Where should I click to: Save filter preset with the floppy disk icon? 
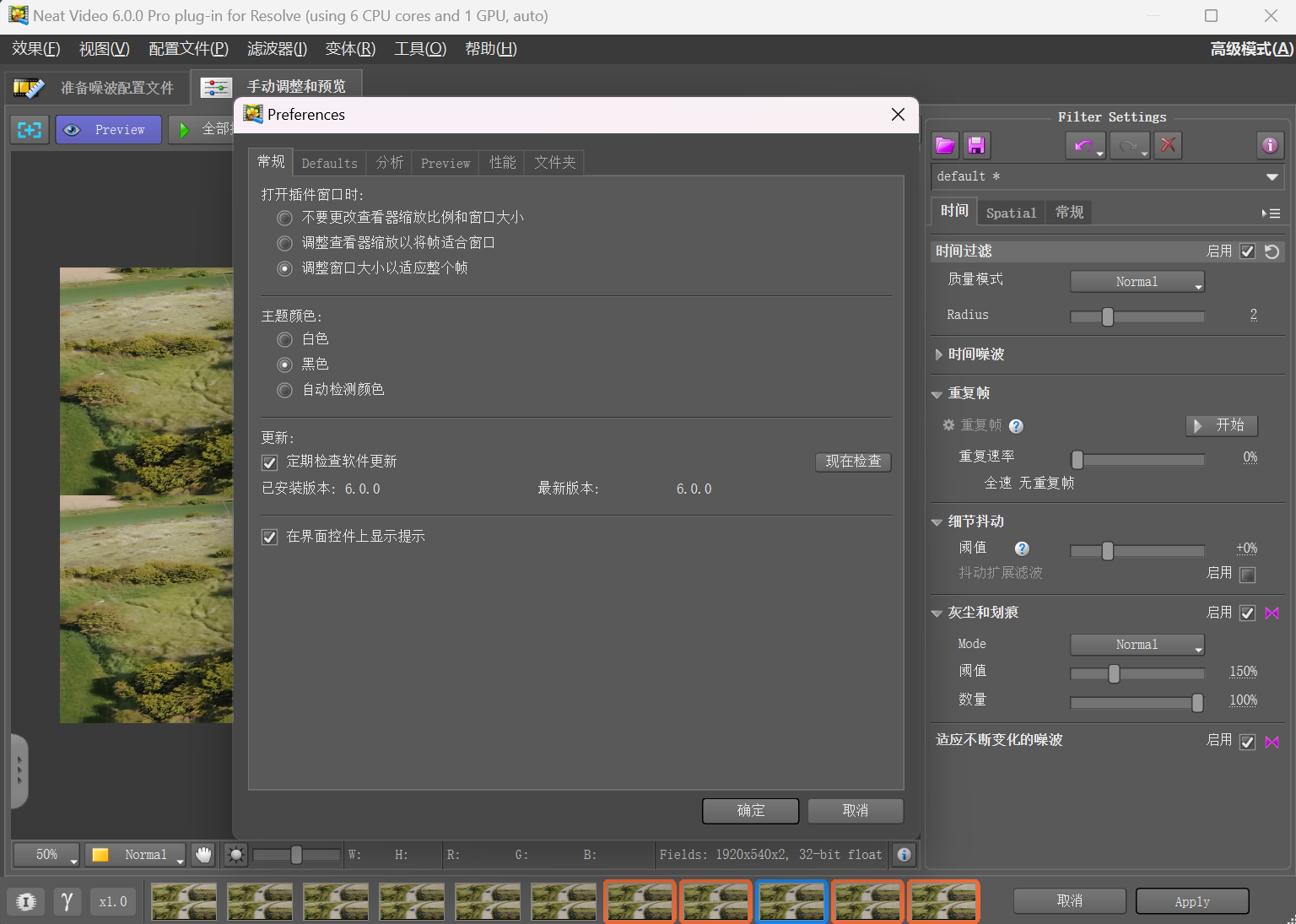[x=976, y=145]
